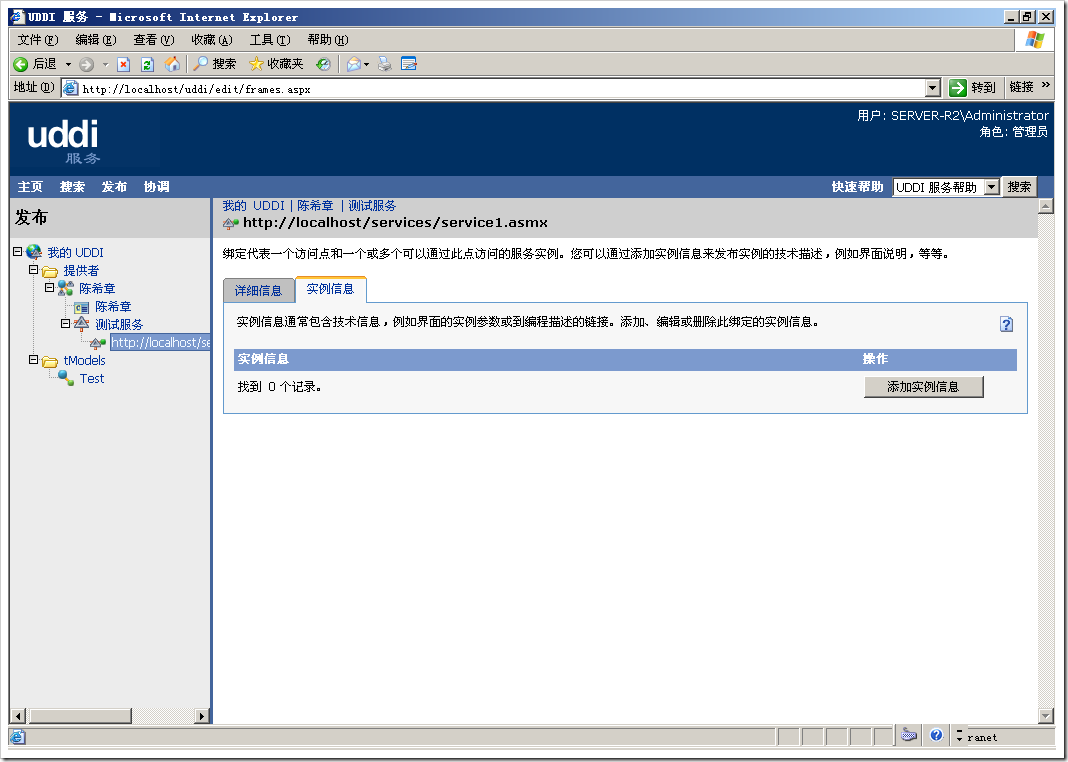The height and width of the screenshot is (762, 1068).
Task: Click the Mail envelope icon
Action: pos(354,65)
